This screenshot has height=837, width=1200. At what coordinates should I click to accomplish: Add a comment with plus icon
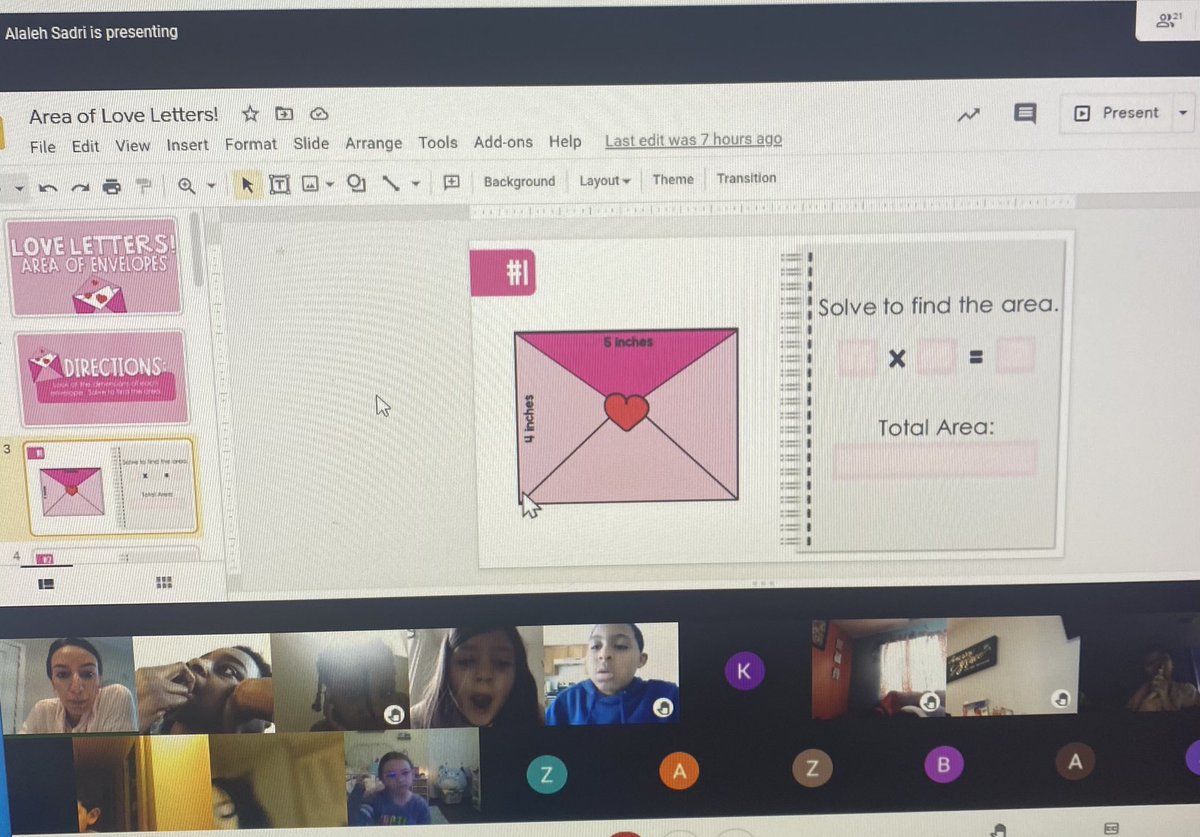[451, 182]
